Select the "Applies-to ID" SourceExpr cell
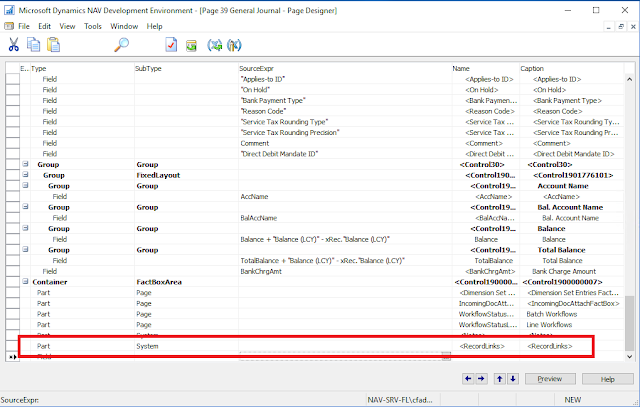Image resolution: width=640 pixels, height=407 pixels. click(x=345, y=79)
